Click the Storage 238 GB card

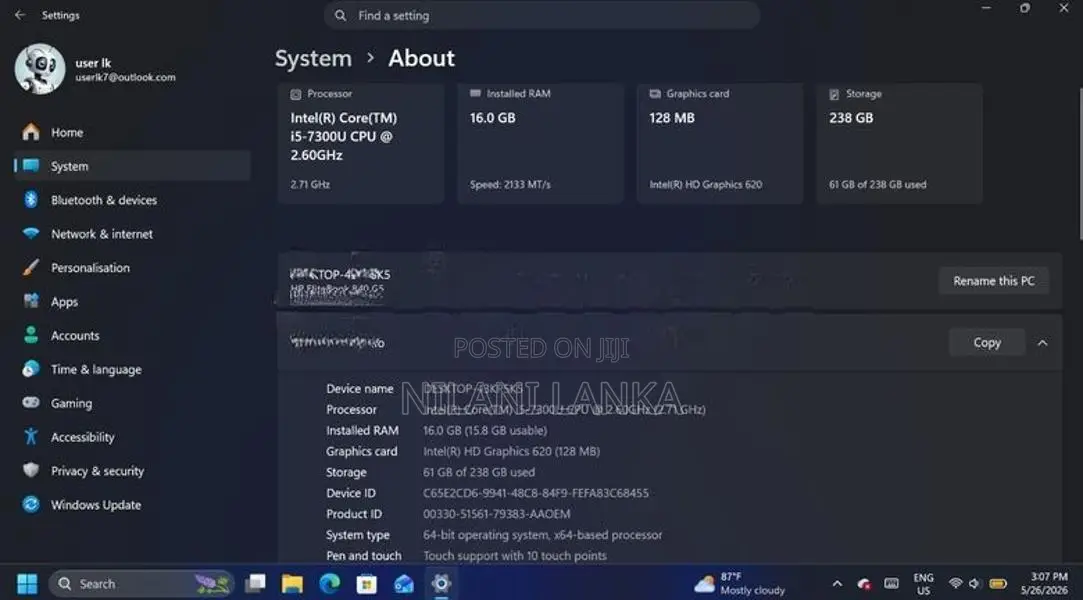pyautogui.click(x=899, y=143)
